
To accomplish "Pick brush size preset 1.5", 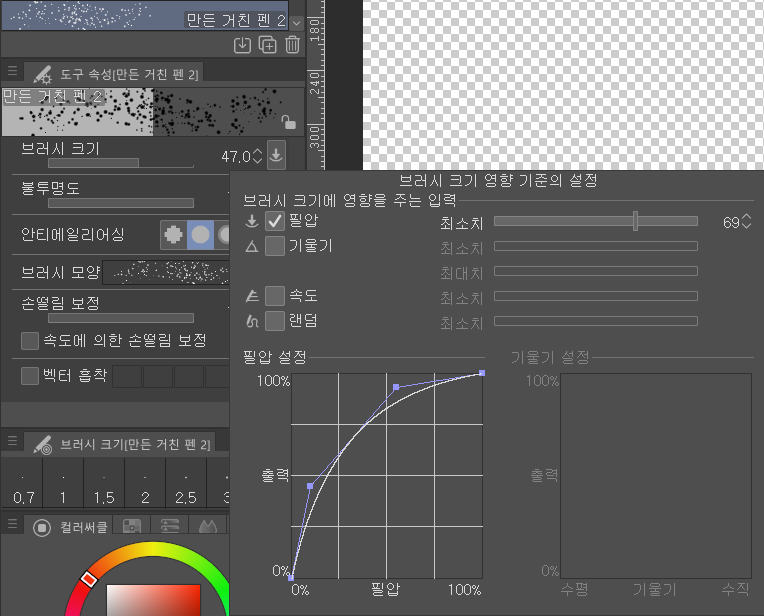I will [104, 484].
